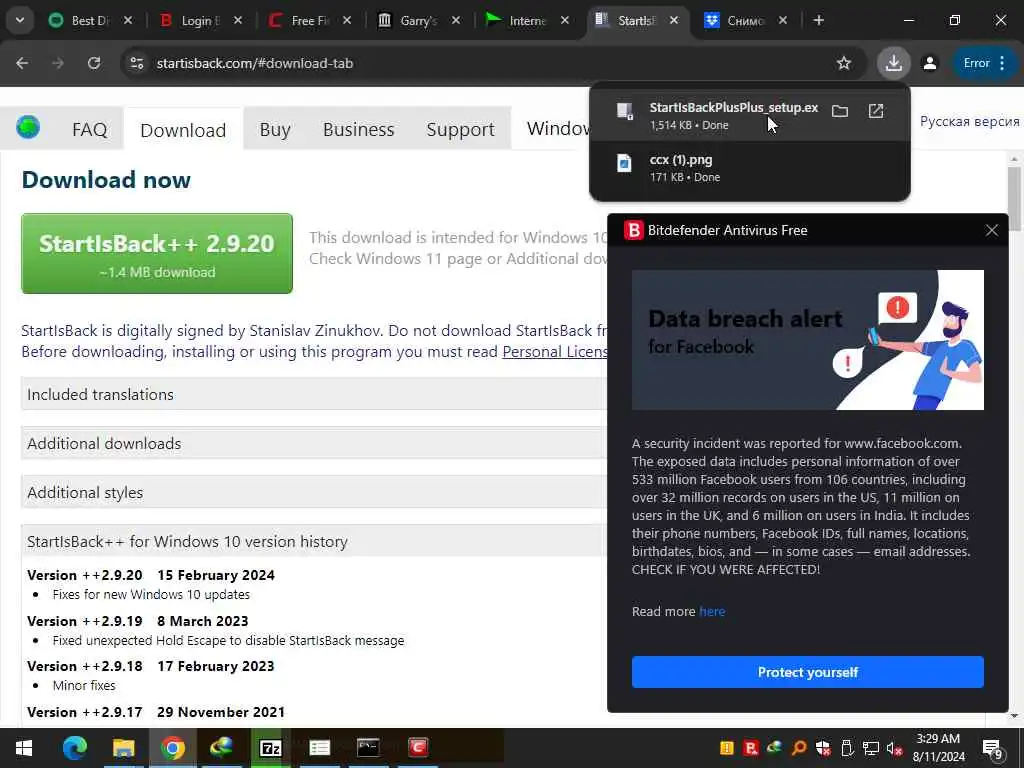Switch to the Снимо Dropbox browser tab

pos(746,21)
